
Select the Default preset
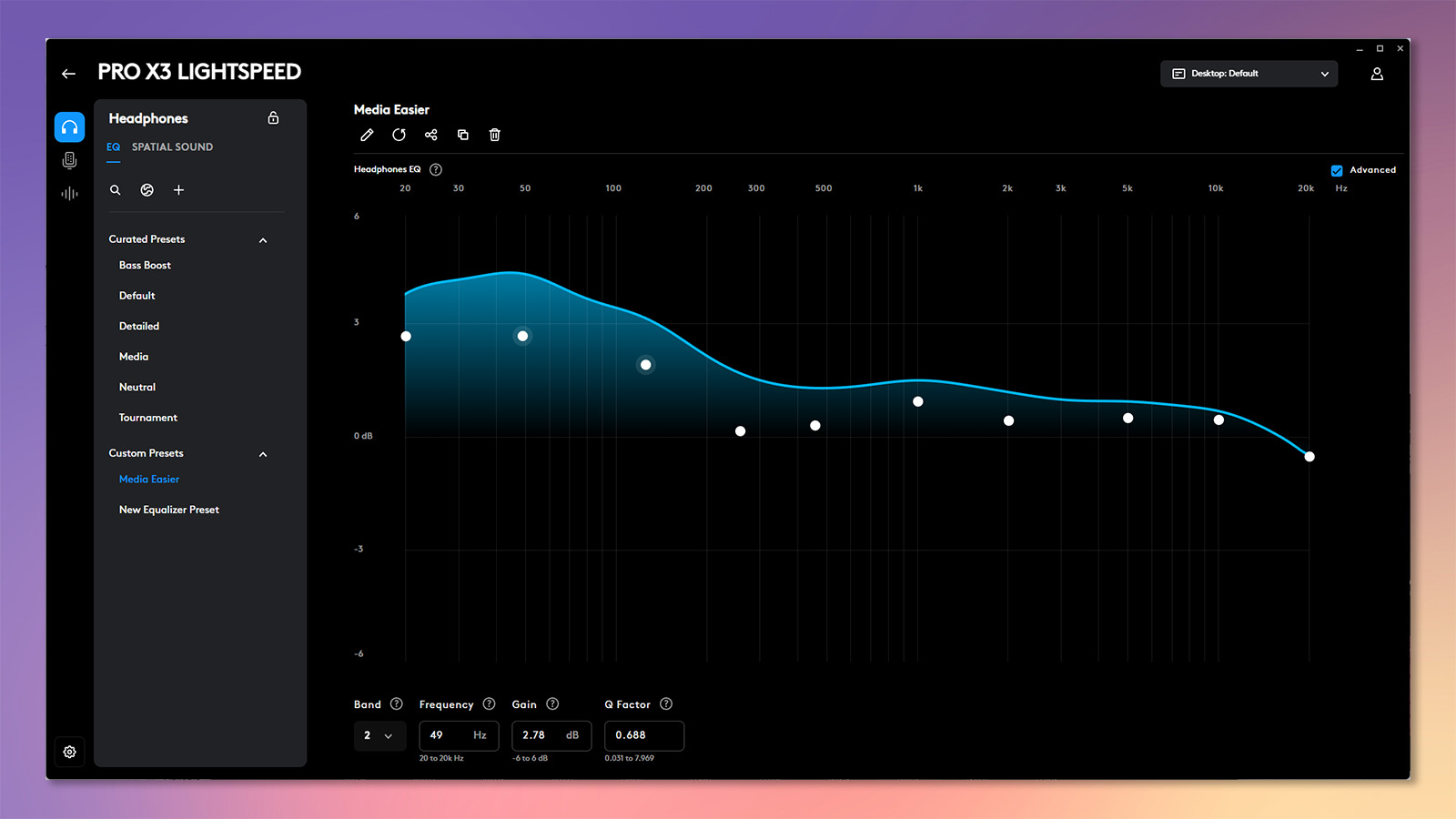[x=136, y=296]
